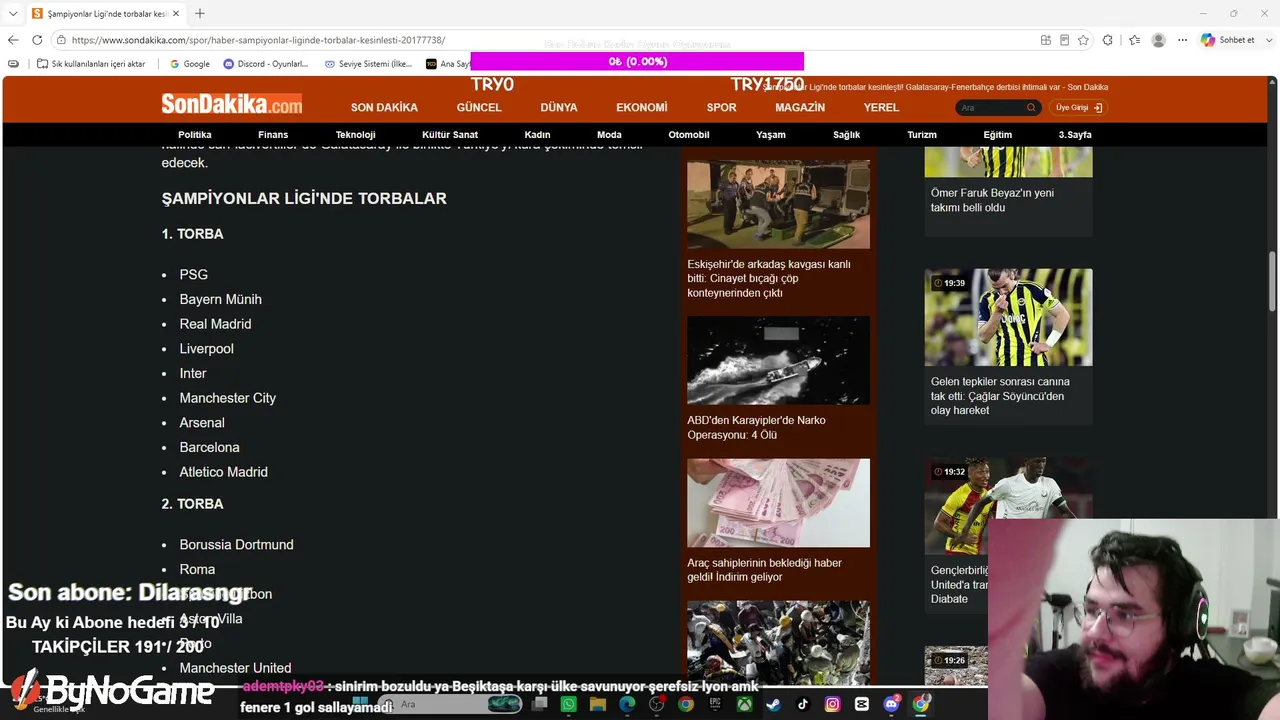Screen dimensions: 1280x720
Task: Open the Seviye Sistemi bookmark
Action: click(368, 64)
